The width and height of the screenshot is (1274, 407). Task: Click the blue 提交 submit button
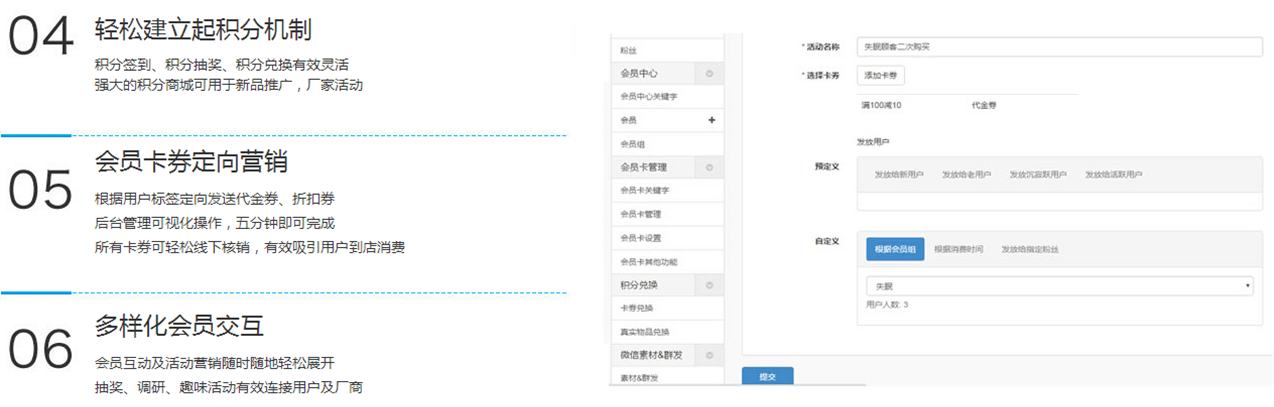coord(767,376)
